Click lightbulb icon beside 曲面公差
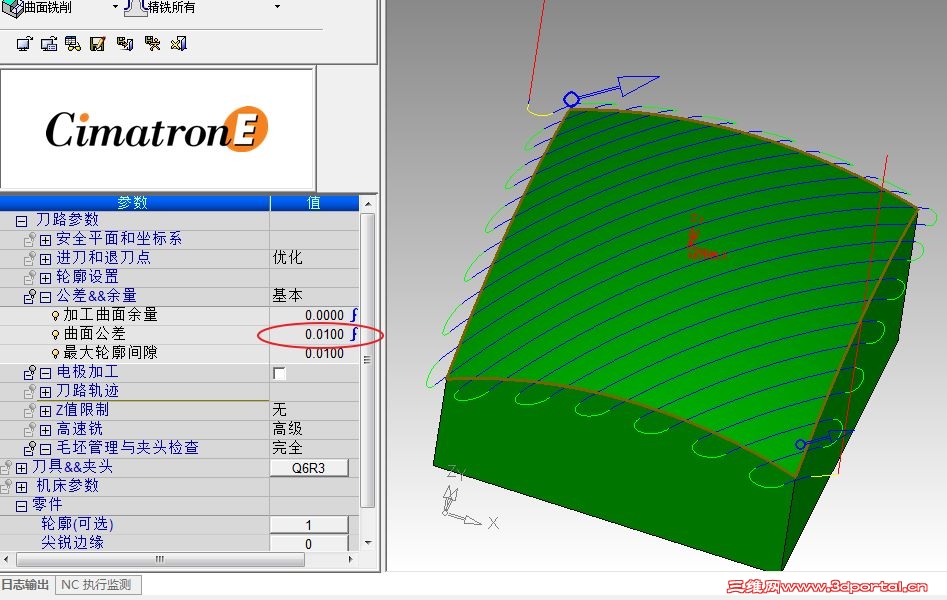 55,334
